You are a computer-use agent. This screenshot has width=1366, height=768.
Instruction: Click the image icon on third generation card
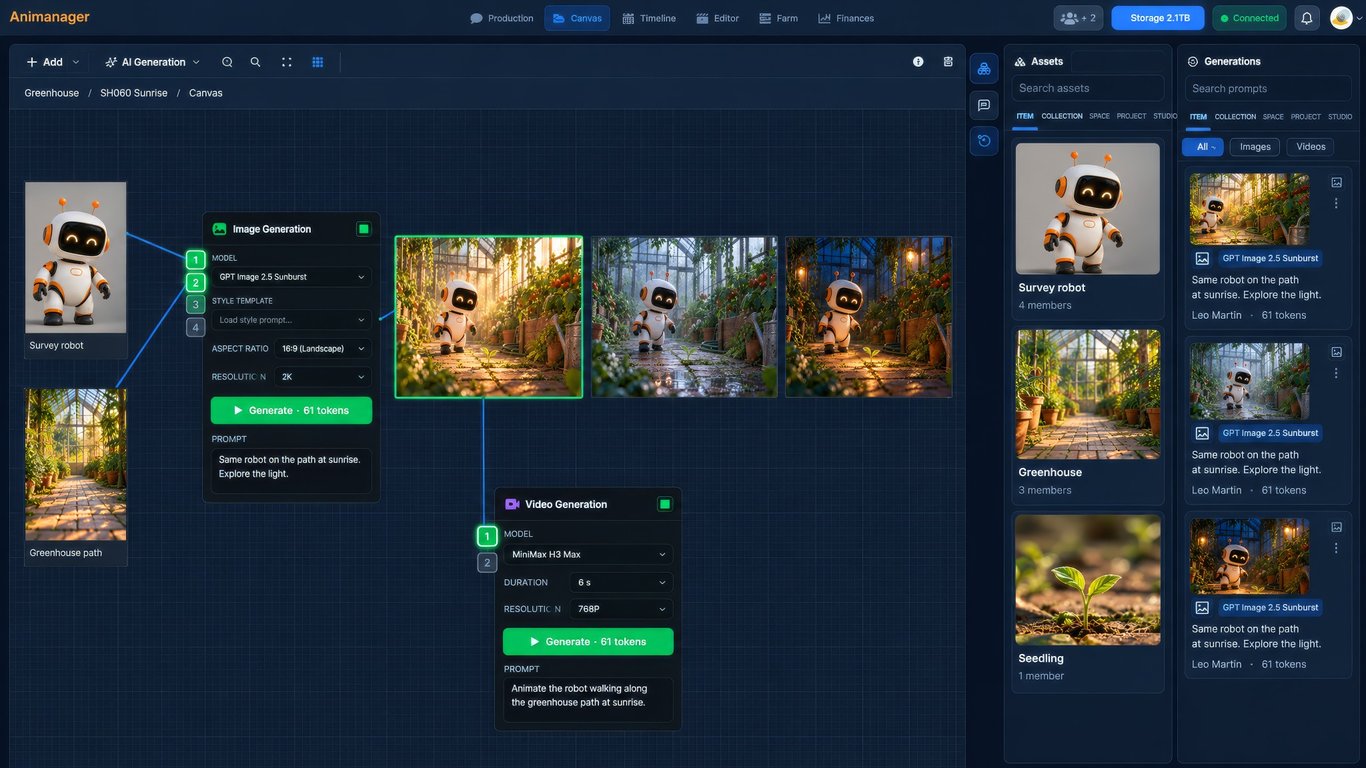pos(1336,527)
